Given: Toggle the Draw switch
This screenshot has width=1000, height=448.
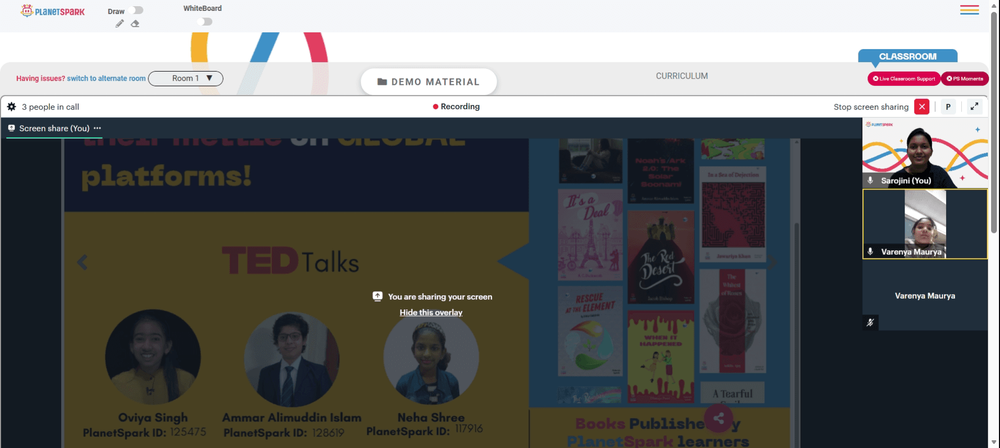Looking at the screenshot, I should tap(135, 10).
